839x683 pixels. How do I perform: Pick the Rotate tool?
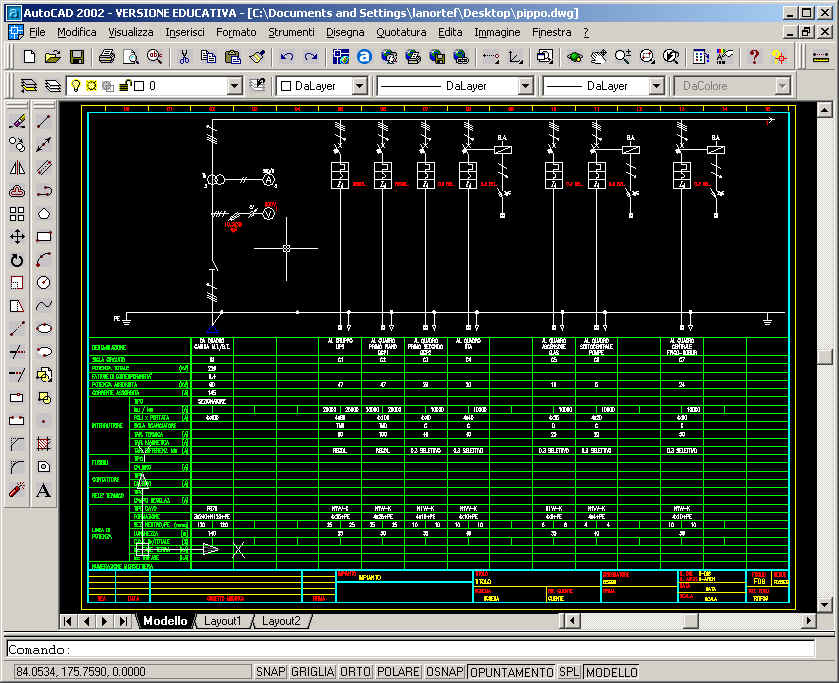click(17, 260)
